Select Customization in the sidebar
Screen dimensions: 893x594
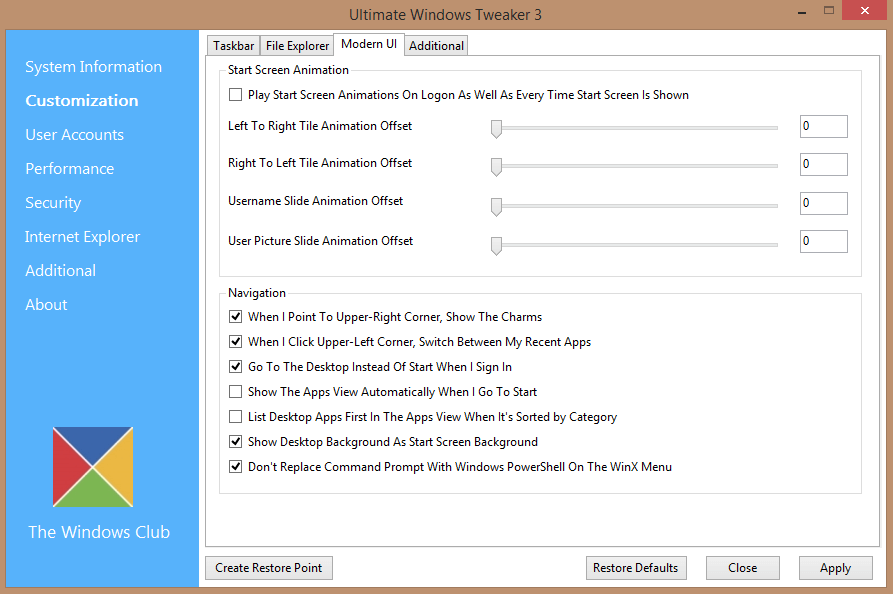coord(82,101)
